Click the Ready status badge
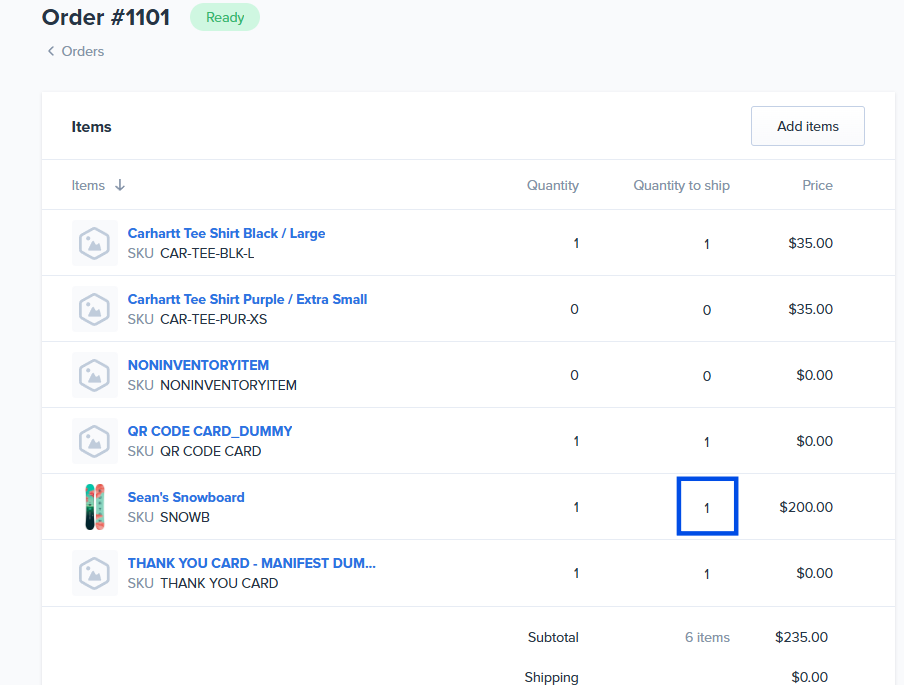Screen dimensions: 904x685 (224, 17)
